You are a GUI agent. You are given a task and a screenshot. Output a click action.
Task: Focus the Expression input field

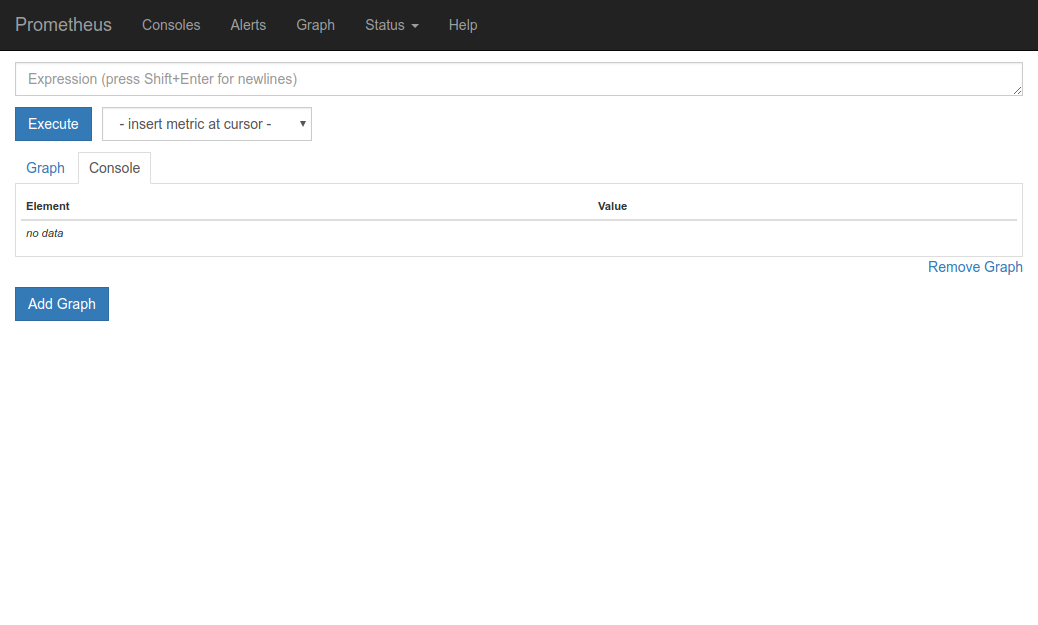(x=519, y=79)
